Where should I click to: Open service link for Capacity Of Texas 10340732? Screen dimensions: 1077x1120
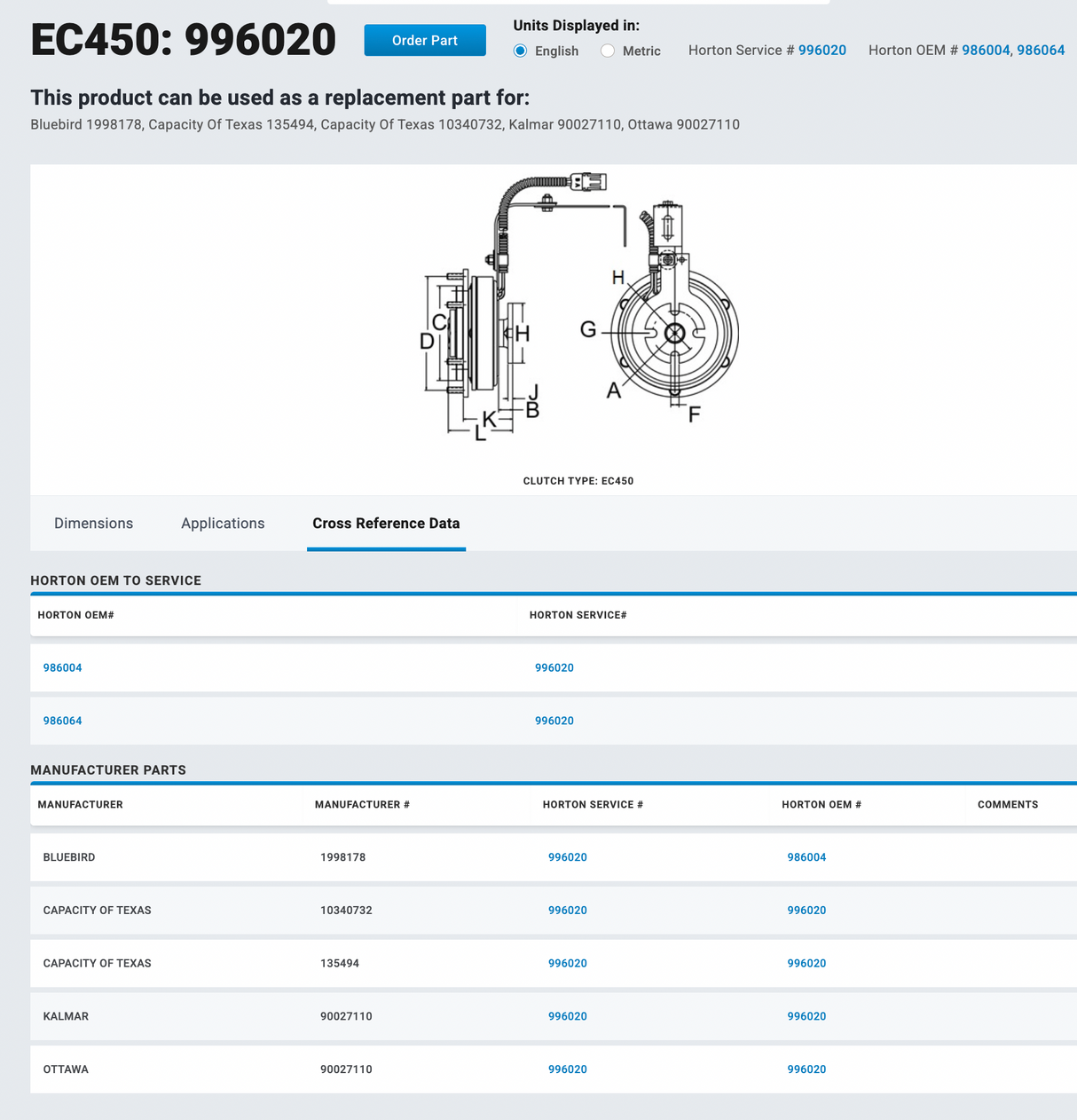click(x=567, y=910)
